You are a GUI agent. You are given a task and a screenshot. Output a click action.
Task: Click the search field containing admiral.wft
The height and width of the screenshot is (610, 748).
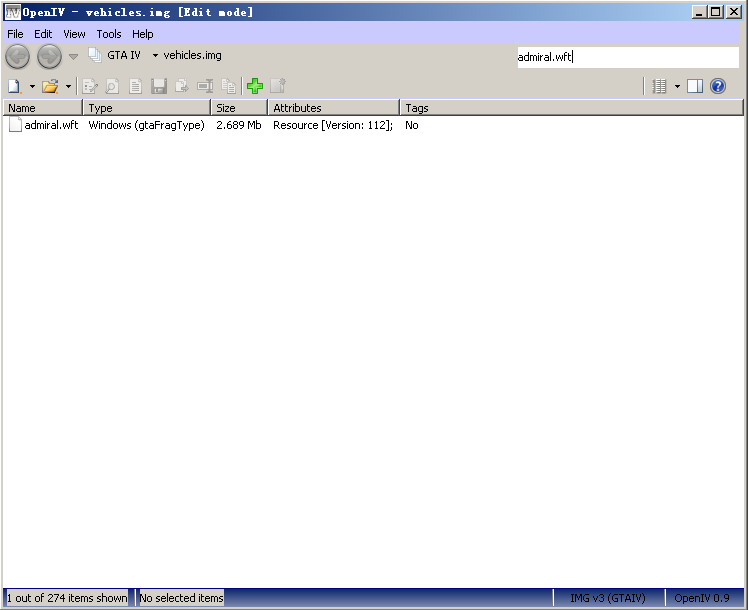628,57
